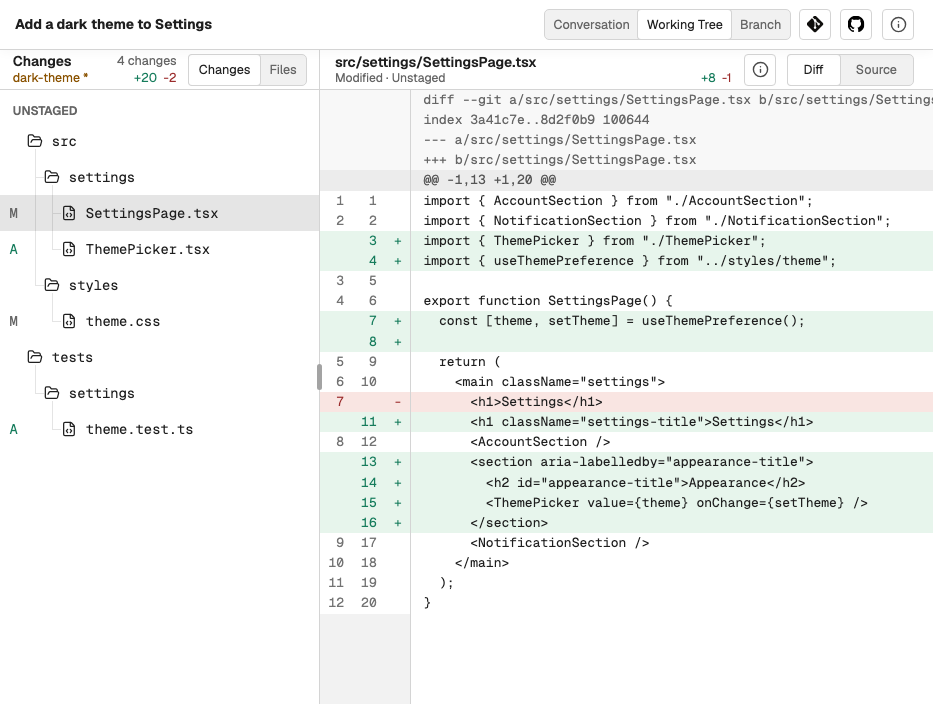
Task: Switch to Source view
Action: pos(876,70)
